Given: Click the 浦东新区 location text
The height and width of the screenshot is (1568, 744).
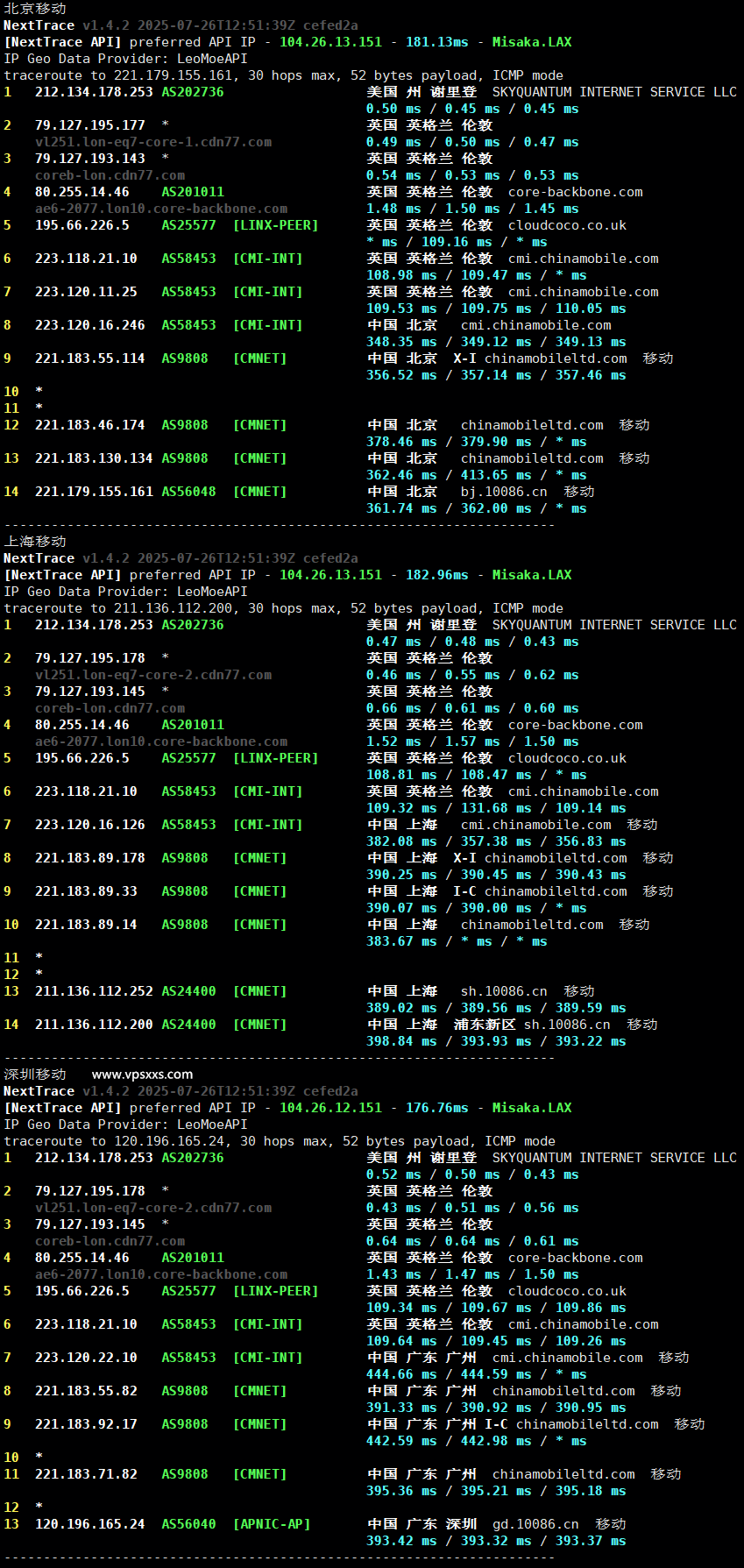Looking at the screenshot, I should pyautogui.click(x=485, y=1025).
